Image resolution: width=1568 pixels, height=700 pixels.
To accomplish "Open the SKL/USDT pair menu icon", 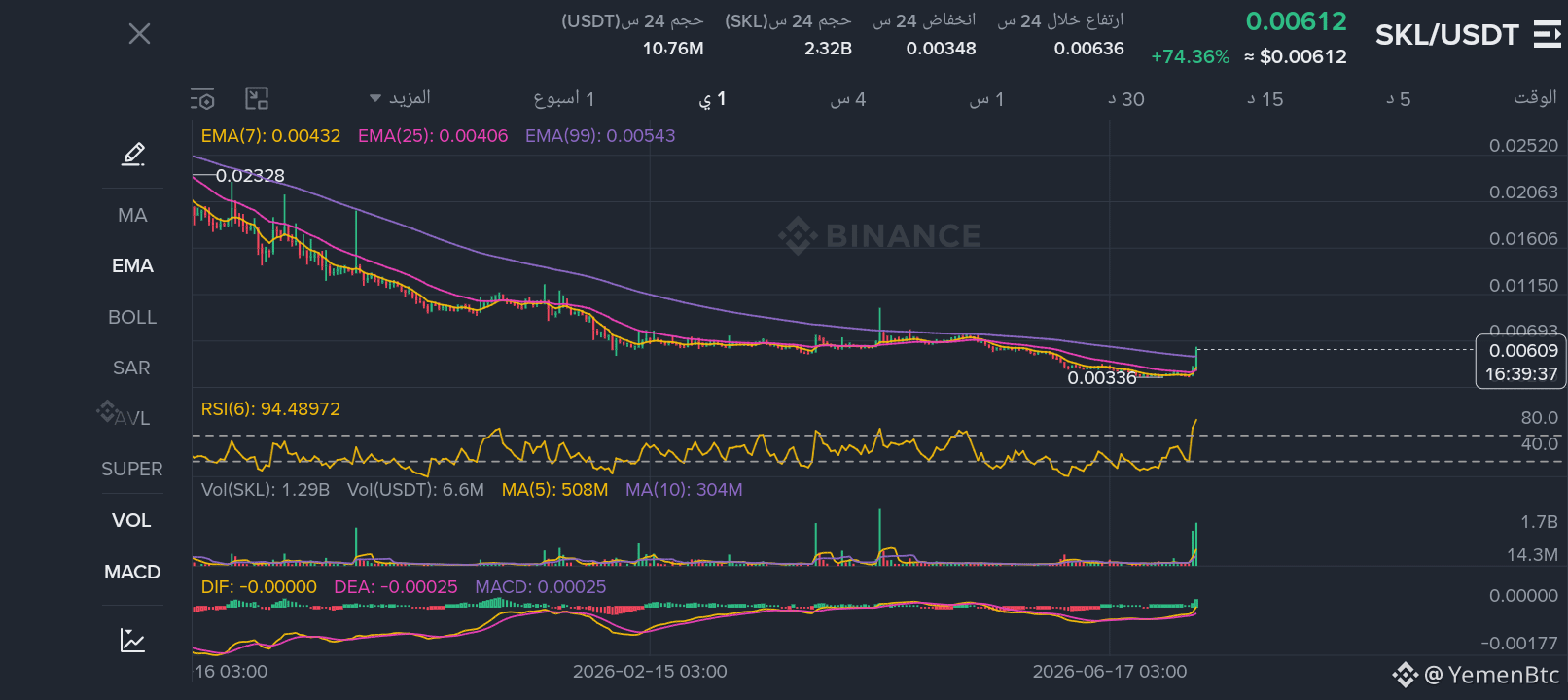I will point(1547,34).
